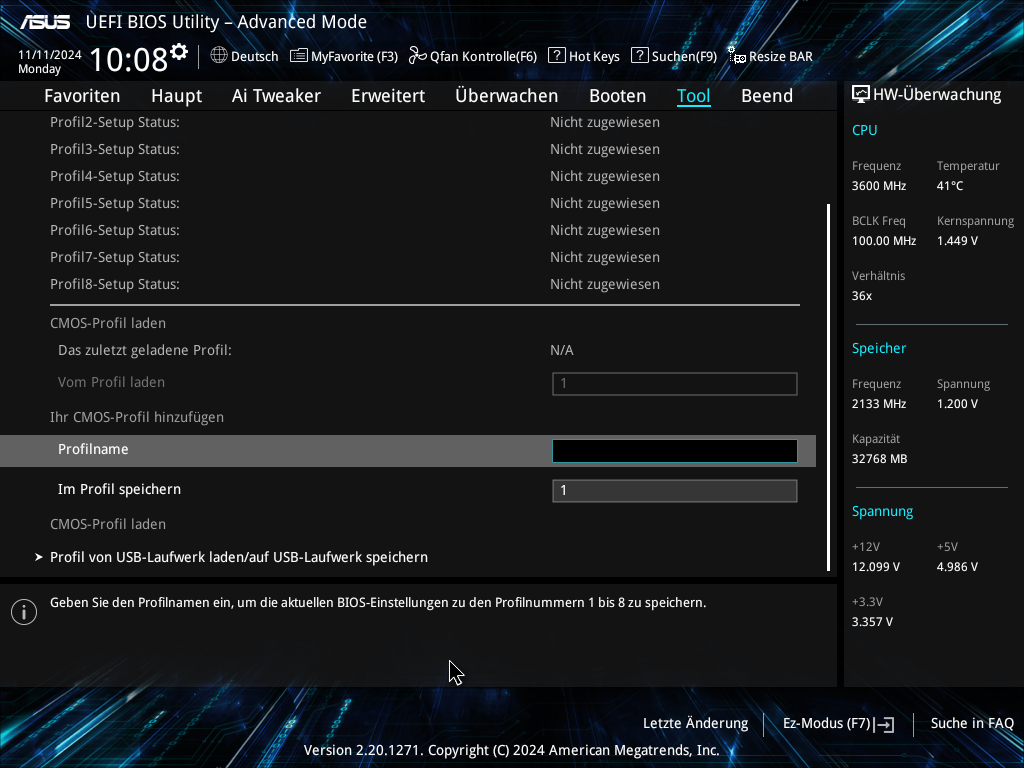1024x768 pixels.
Task: Click Profil2-Setup Status row
Action: pyautogui.click(x=408, y=122)
